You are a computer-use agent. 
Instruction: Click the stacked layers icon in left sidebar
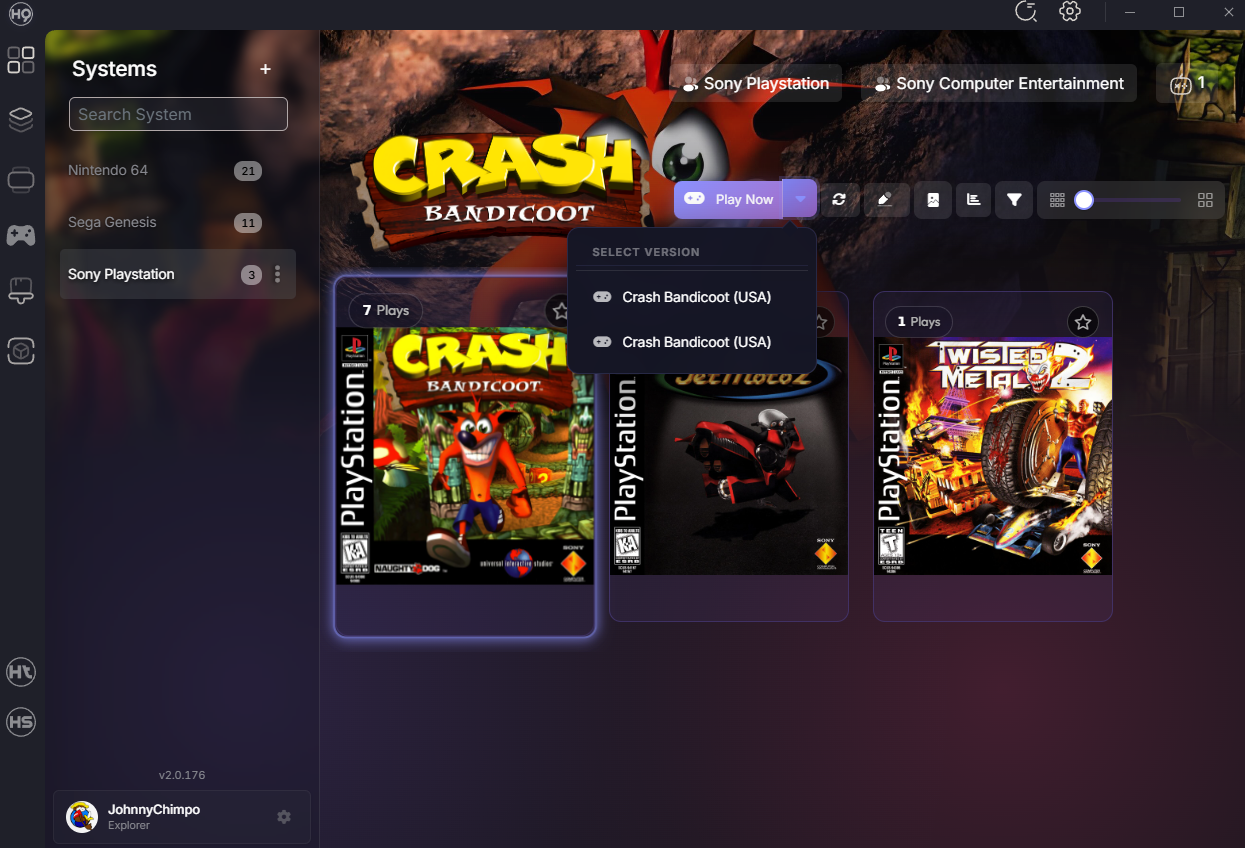point(21,120)
